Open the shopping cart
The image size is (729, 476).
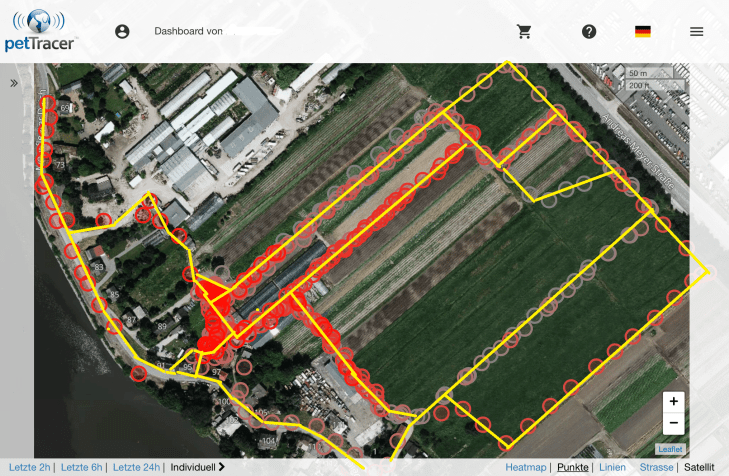tap(524, 31)
